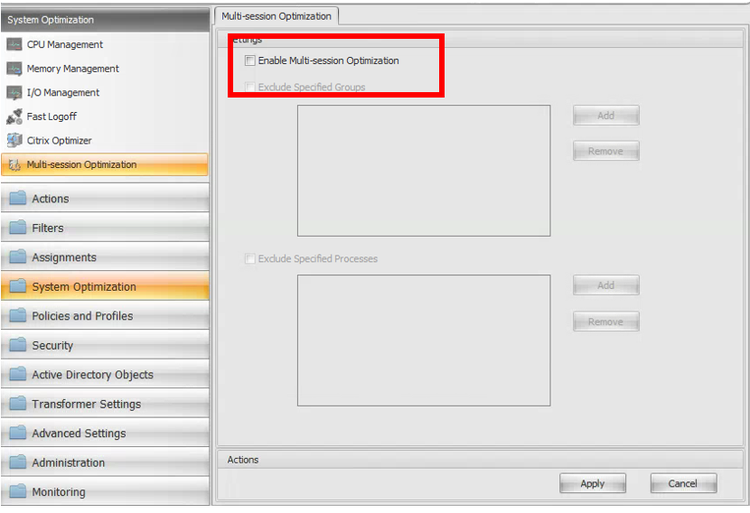Open the System Optimization navigation pane
750x513 pixels.
click(105, 286)
